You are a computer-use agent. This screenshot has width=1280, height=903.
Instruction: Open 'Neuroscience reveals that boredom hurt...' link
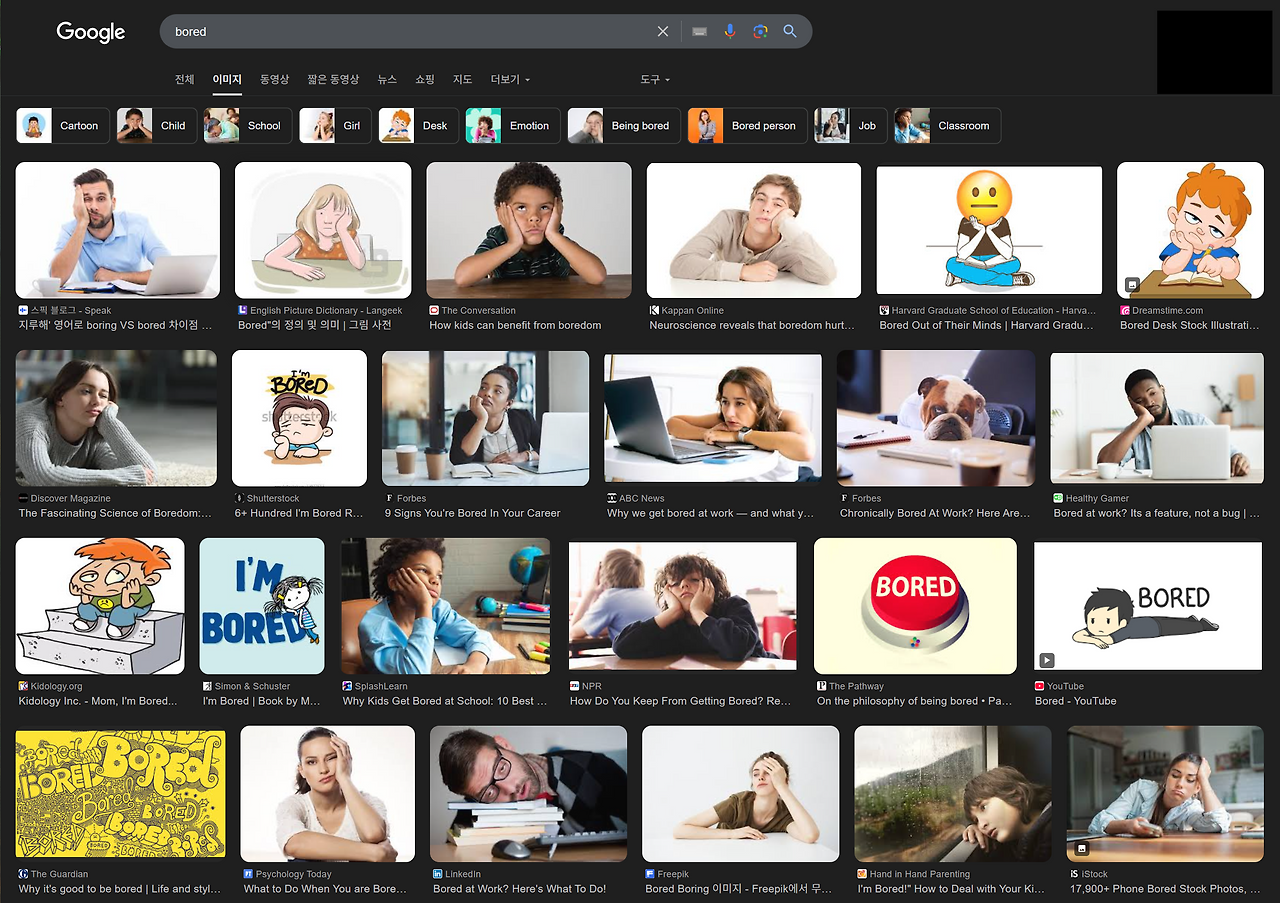tap(752, 325)
